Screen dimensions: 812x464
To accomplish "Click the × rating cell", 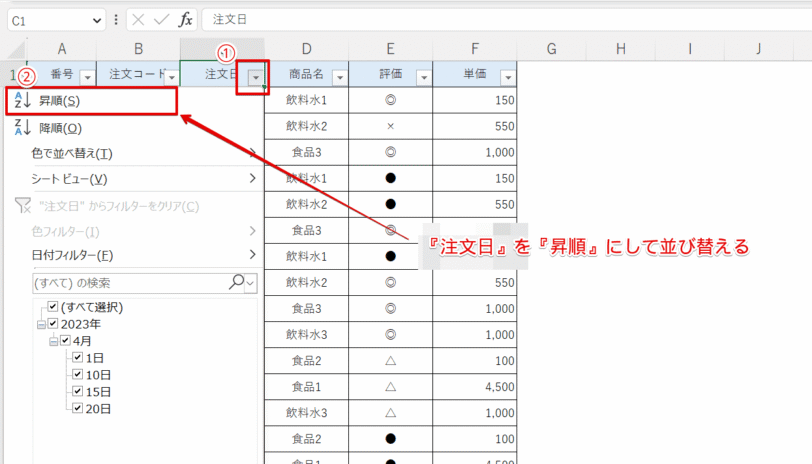I will click(x=390, y=126).
